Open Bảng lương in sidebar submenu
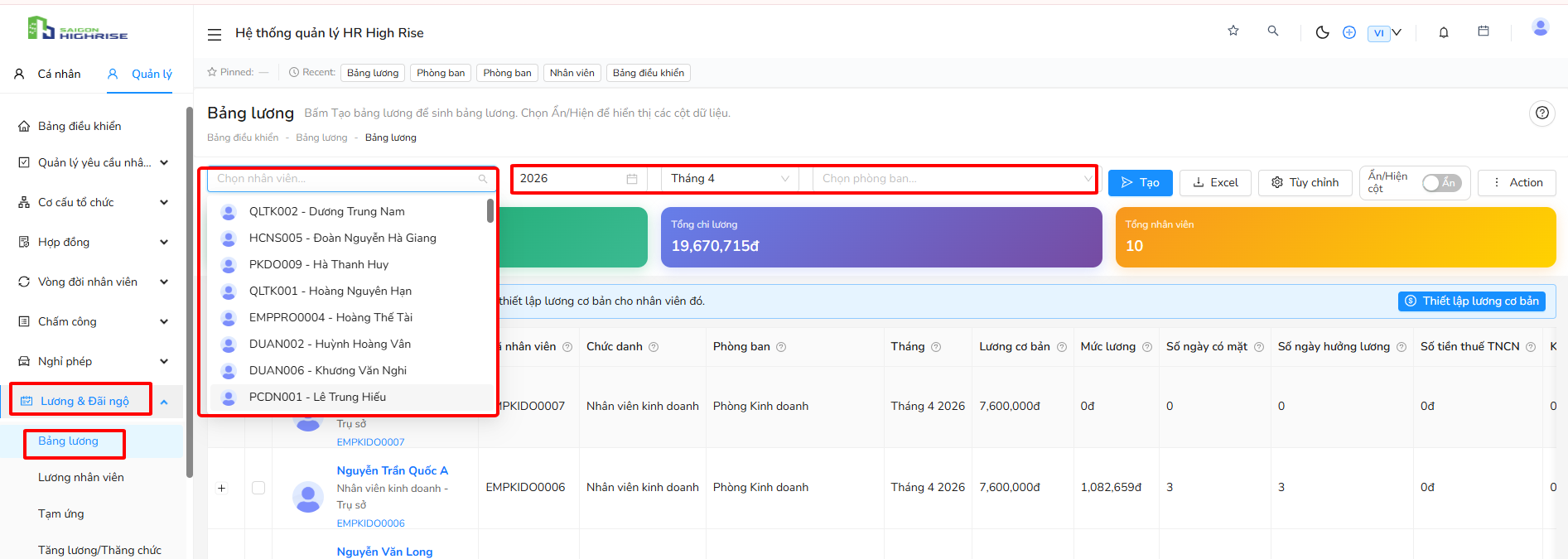 pyautogui.click(x=68, y=441)
